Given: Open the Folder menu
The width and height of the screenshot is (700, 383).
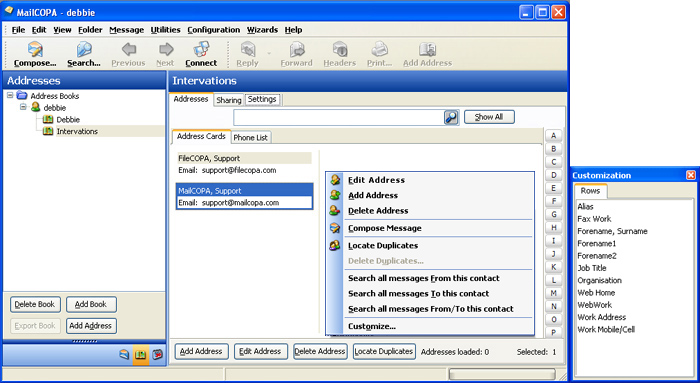Looking at the screenshot, I should point(90,30).
